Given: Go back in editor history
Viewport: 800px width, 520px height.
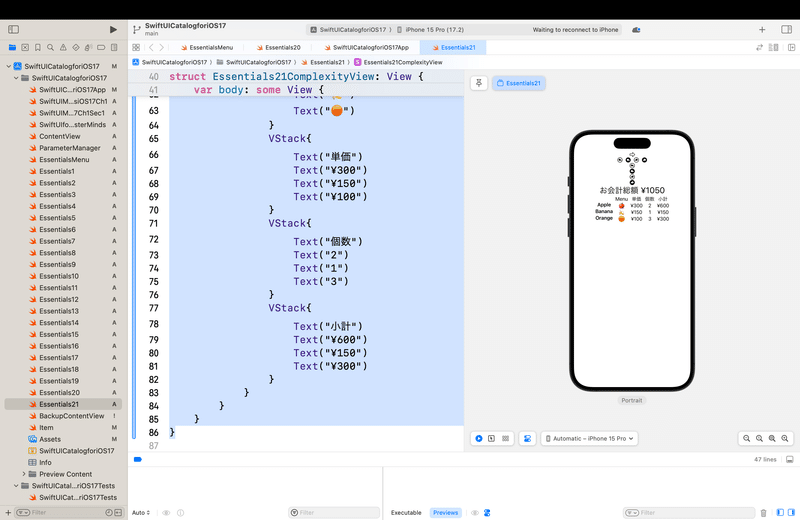Looking at the screenshot, I should [x=151, y=47].
